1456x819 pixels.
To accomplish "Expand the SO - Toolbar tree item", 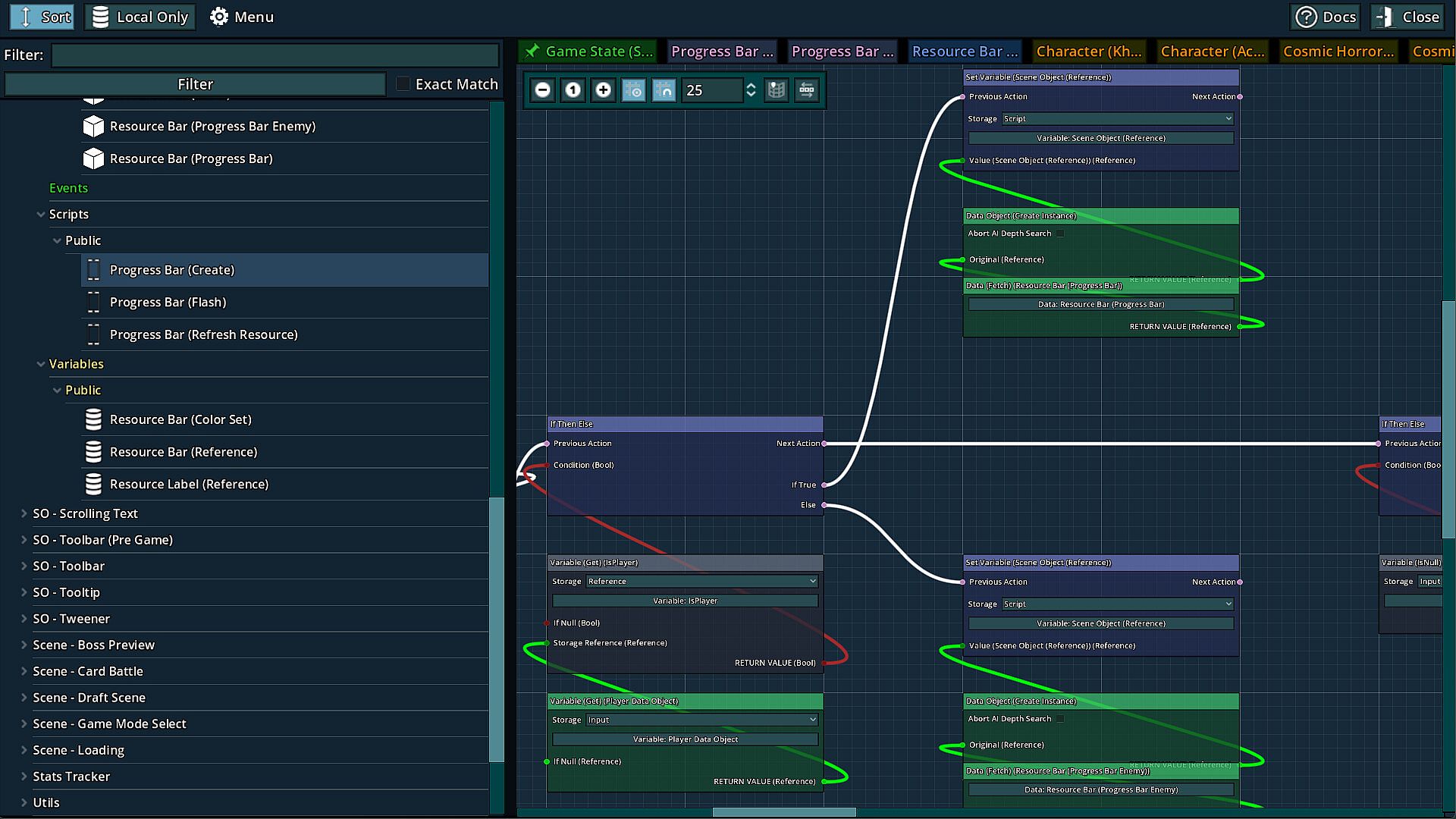I will [24, 566].
